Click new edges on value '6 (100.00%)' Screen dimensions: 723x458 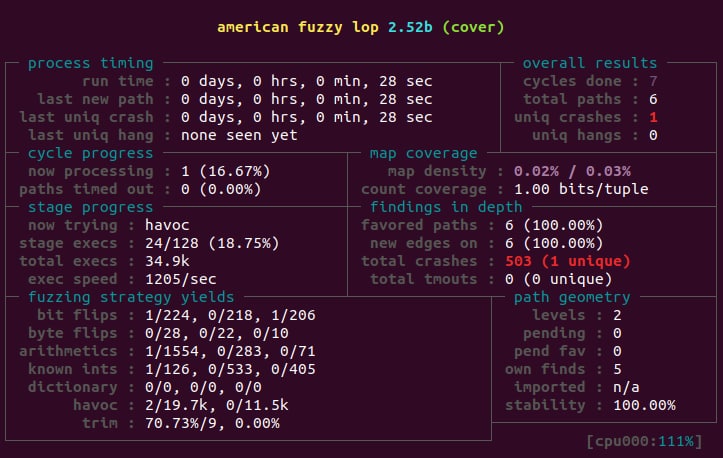coord(554,243)
